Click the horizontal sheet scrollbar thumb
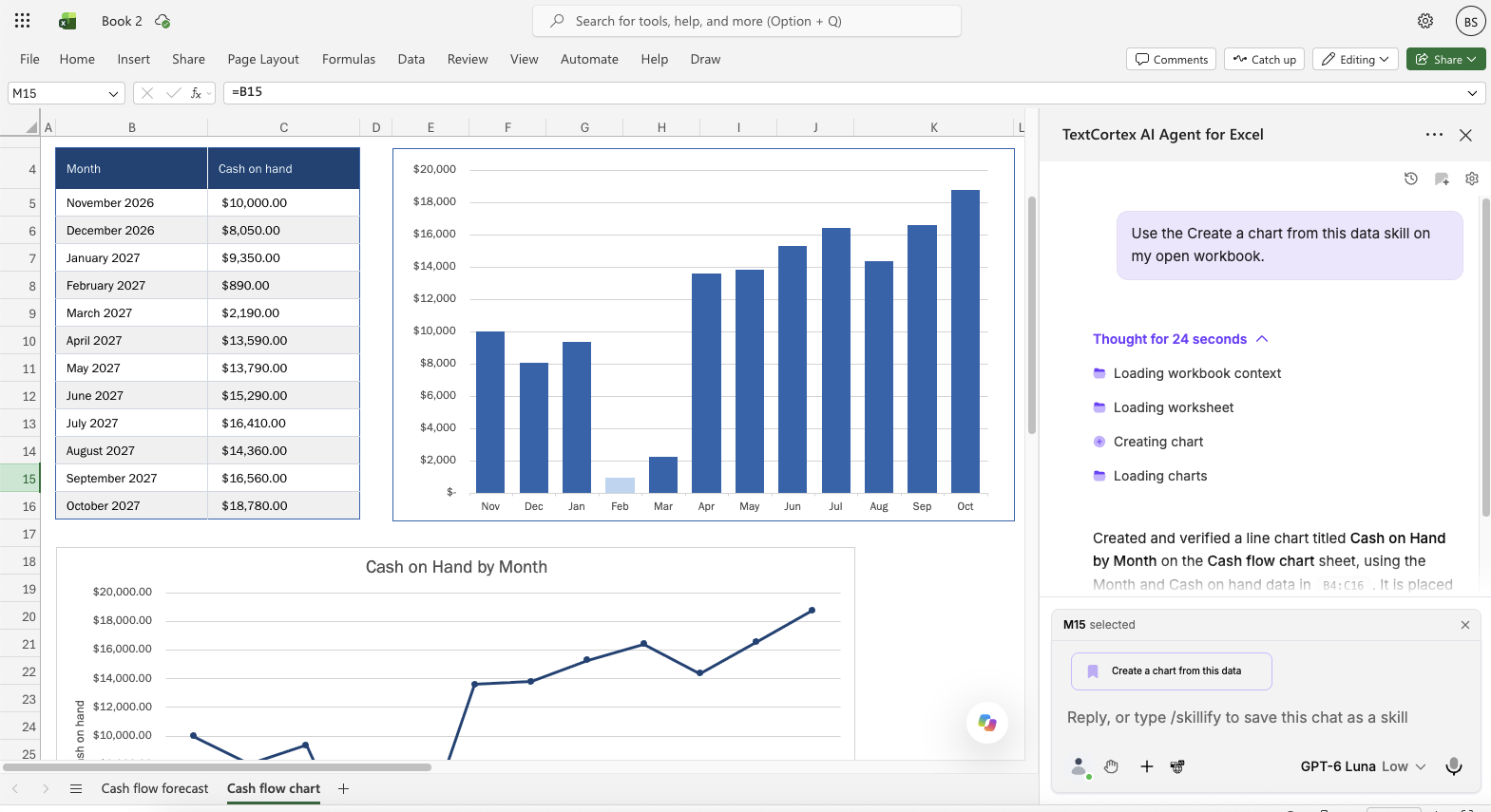1491x812 pixels. [217, 766]
